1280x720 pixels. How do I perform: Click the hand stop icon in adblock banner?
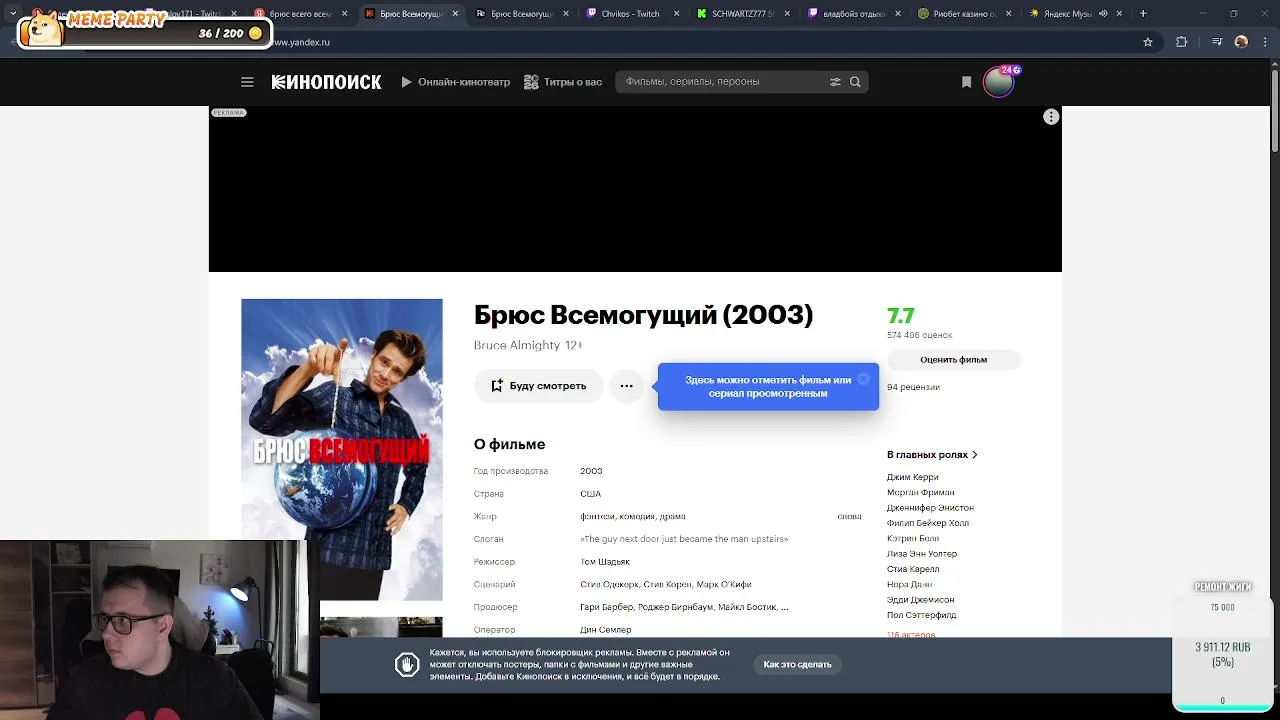coord(406,665)
